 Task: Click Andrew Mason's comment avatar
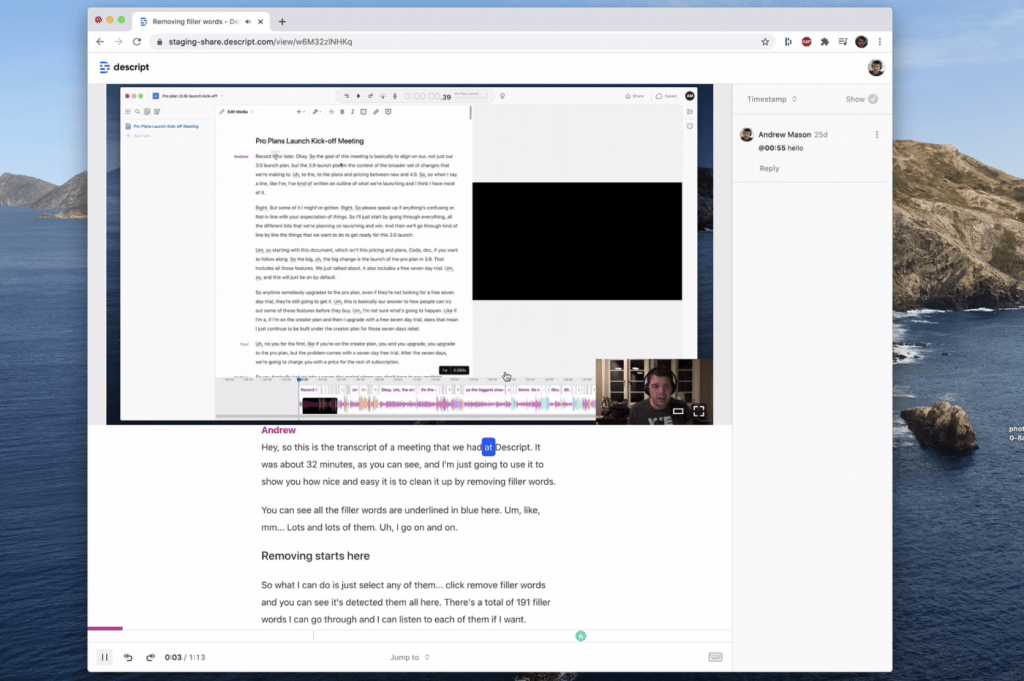746,135
